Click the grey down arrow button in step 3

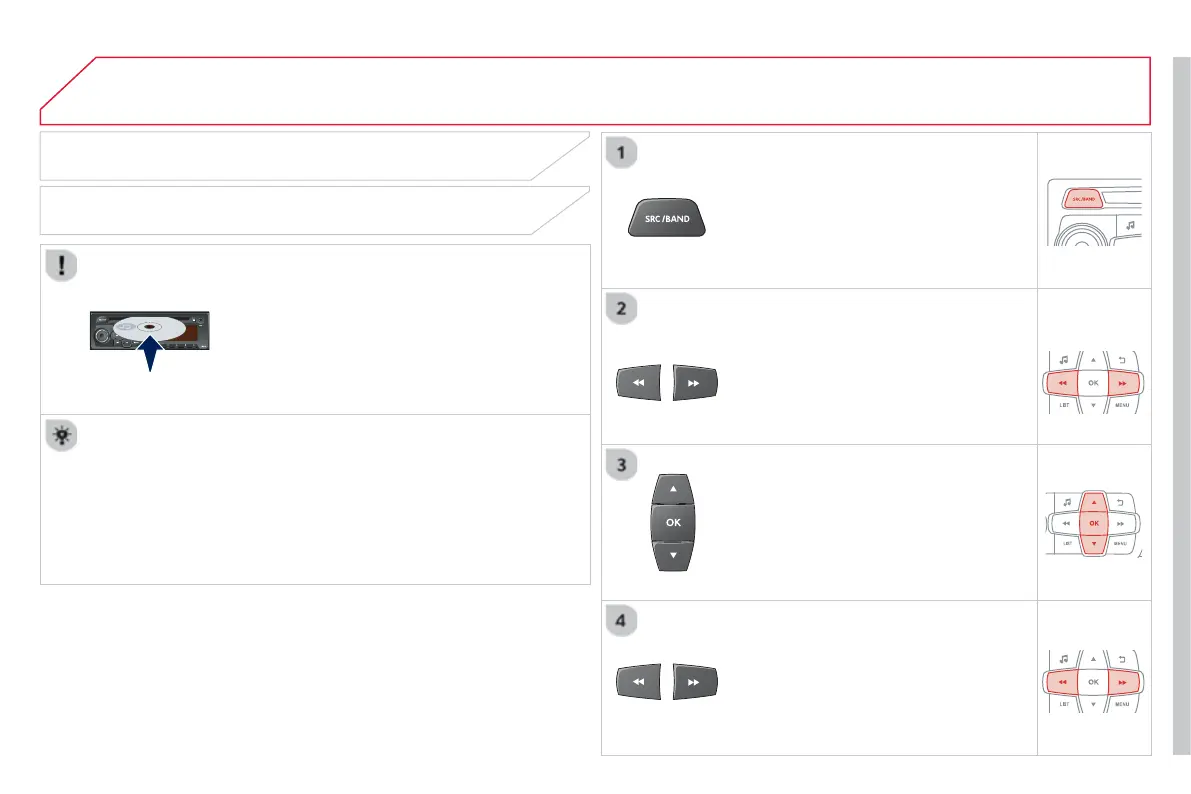(673, 555)
